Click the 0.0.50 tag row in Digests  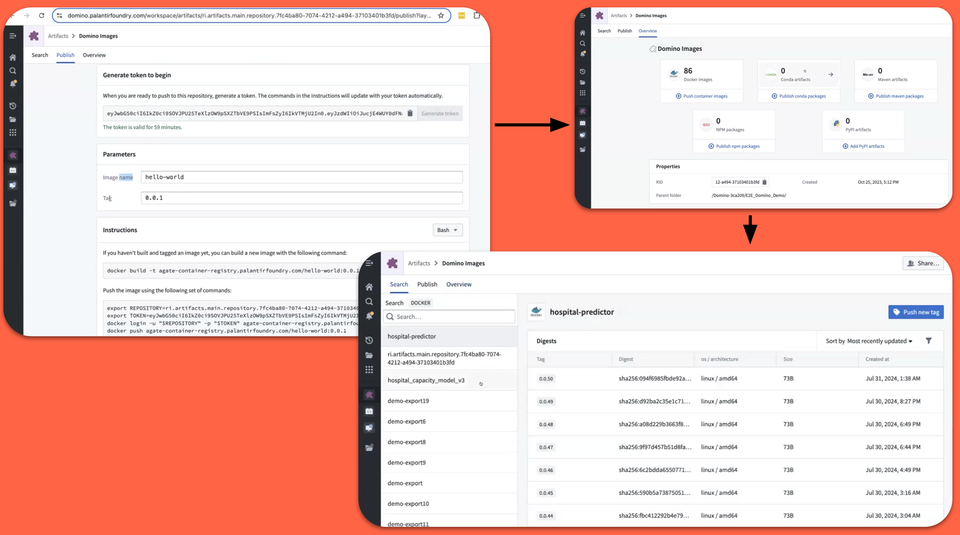(735, 379)
